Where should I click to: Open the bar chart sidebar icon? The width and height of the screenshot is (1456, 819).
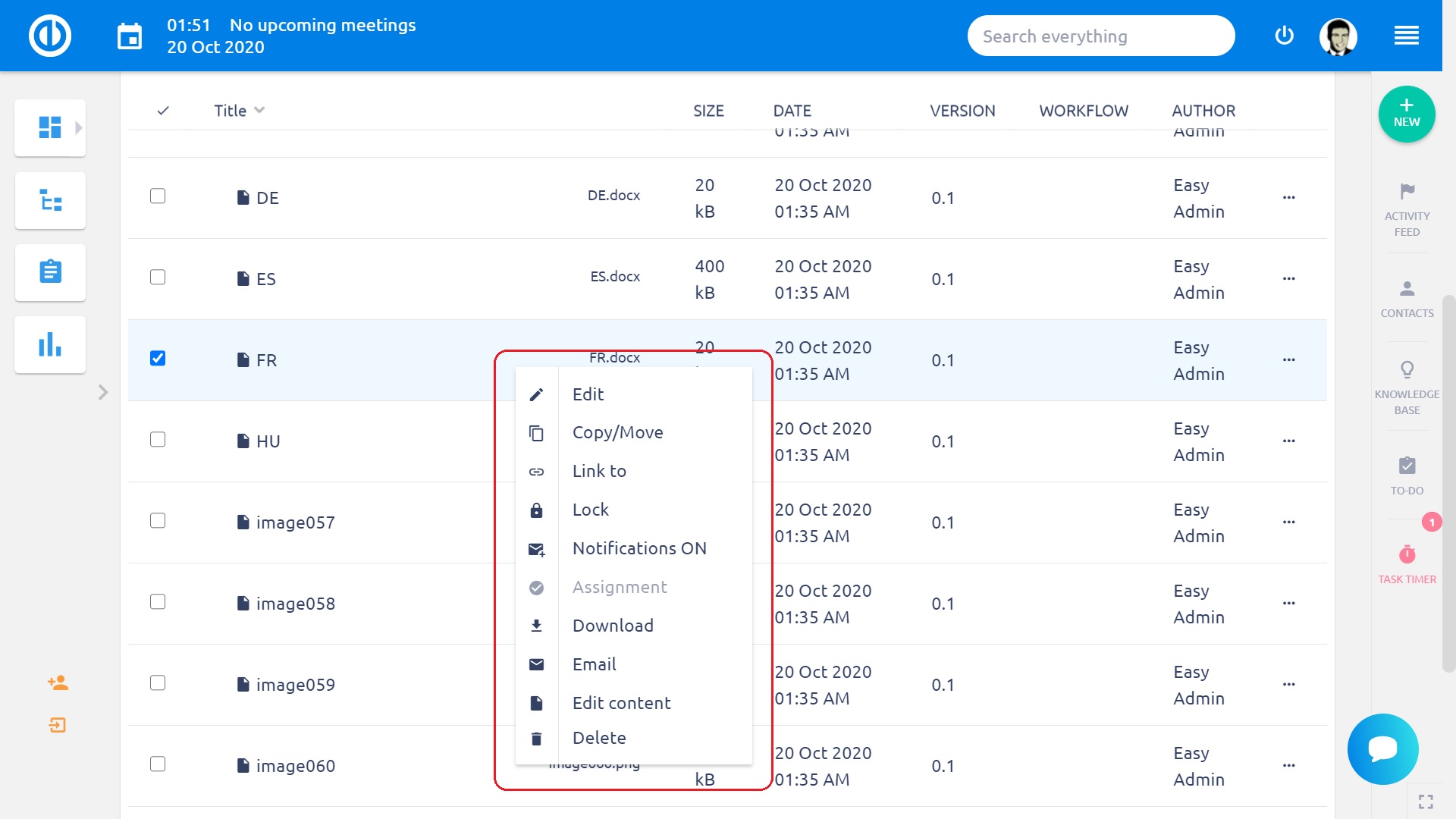pos(50,344)
